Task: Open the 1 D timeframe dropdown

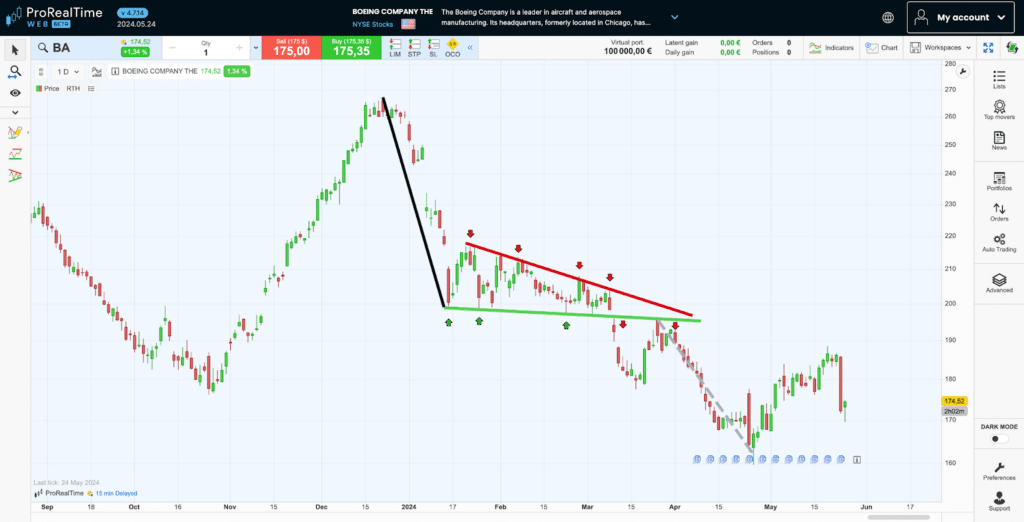Action: point(69,72)
